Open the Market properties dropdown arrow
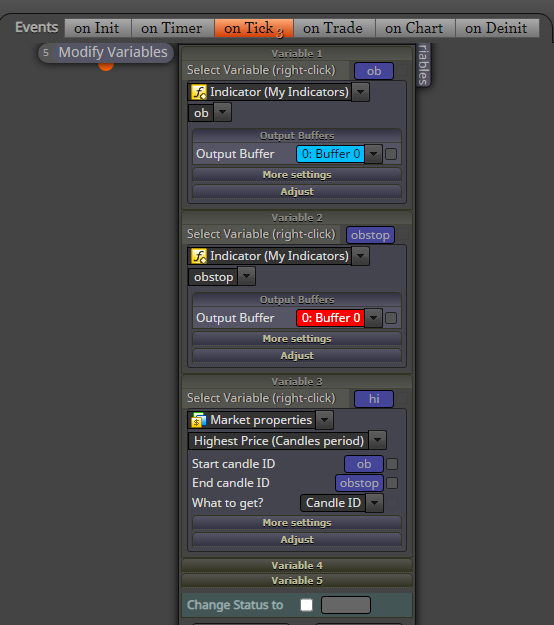This screenshot has height=625, width=554. point(324,420)
